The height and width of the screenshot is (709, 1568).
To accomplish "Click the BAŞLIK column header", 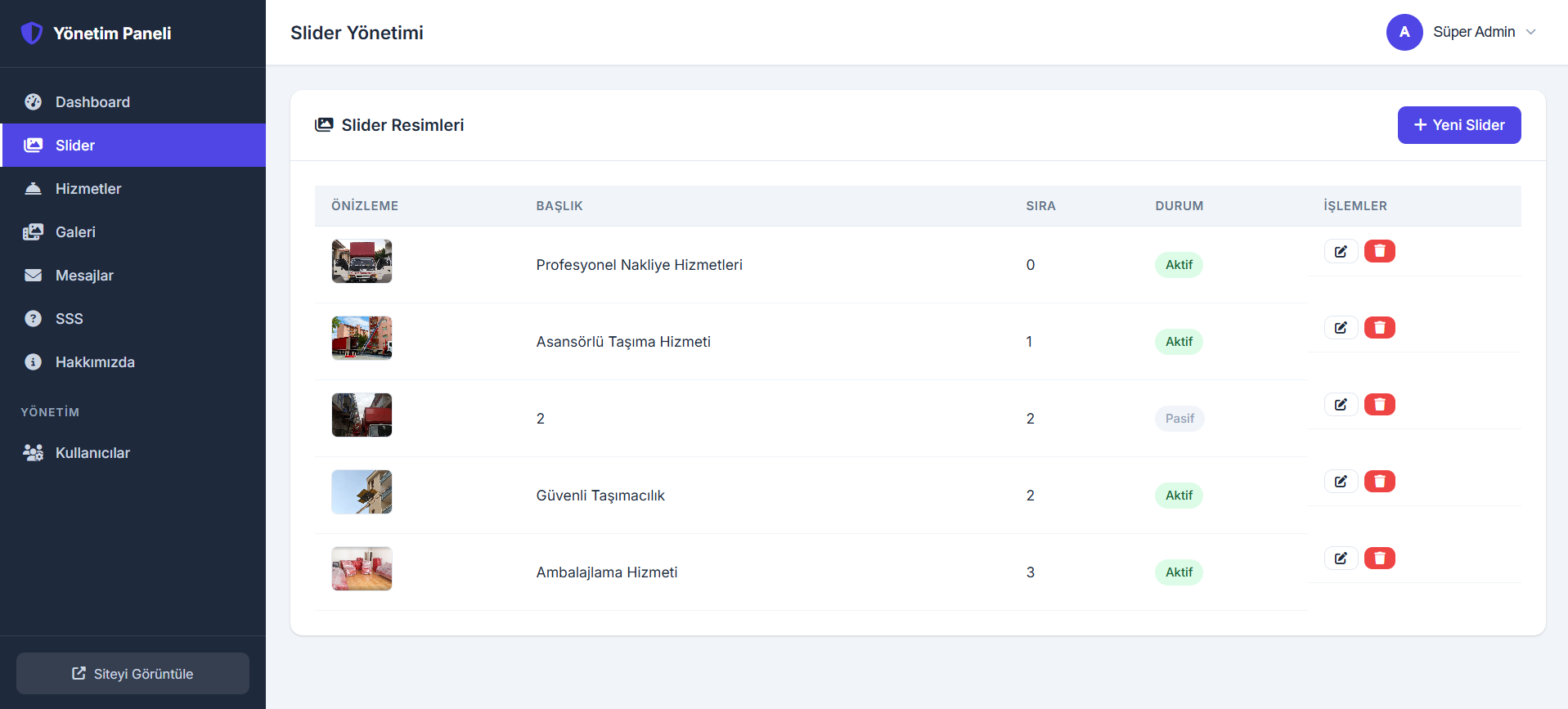I will tap(559, 206).
